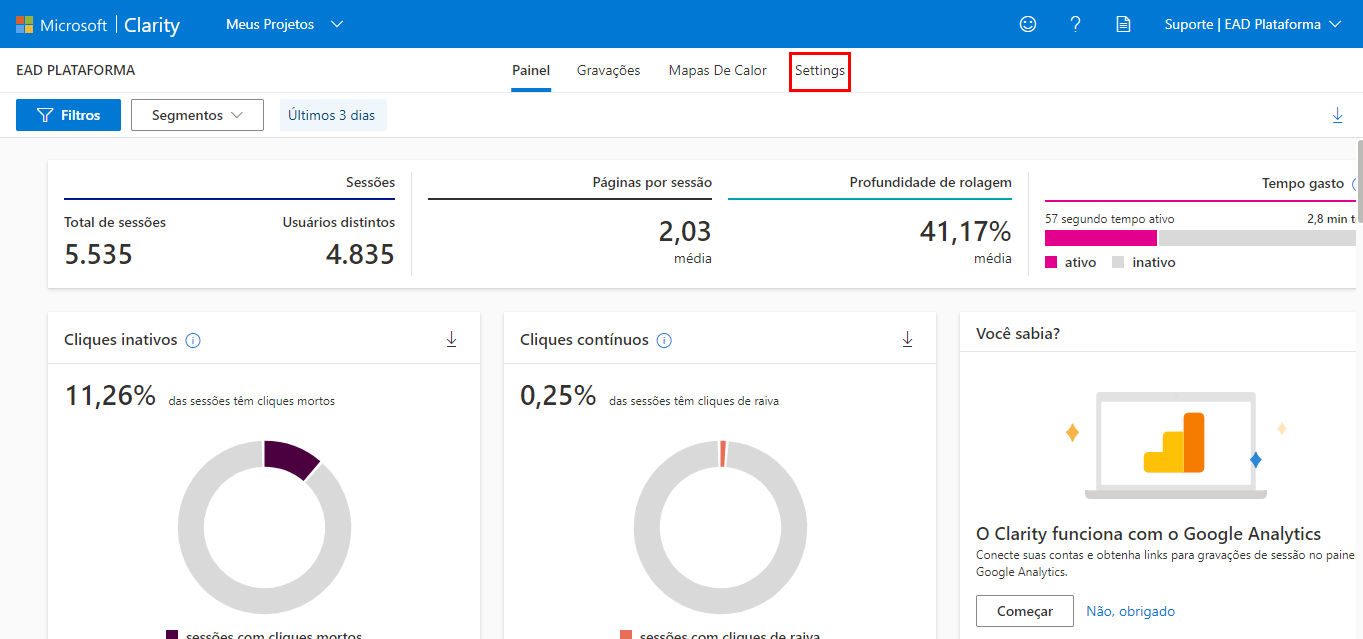The image size is (1363, 639).
Task: Open the documentation page icon
Action: click(x=1124, y=24)
